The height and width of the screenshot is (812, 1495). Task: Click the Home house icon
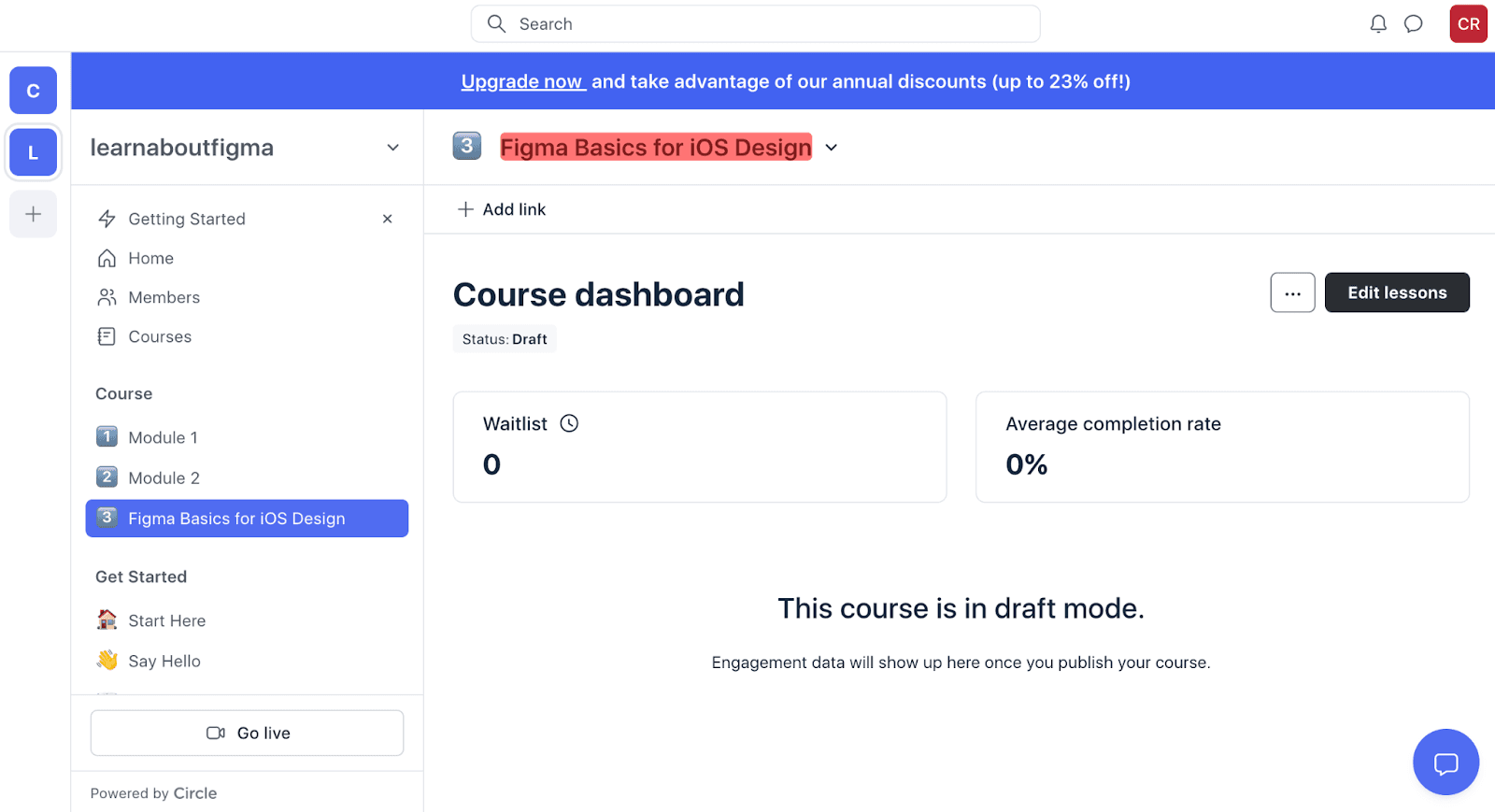(x=107, y=258)
